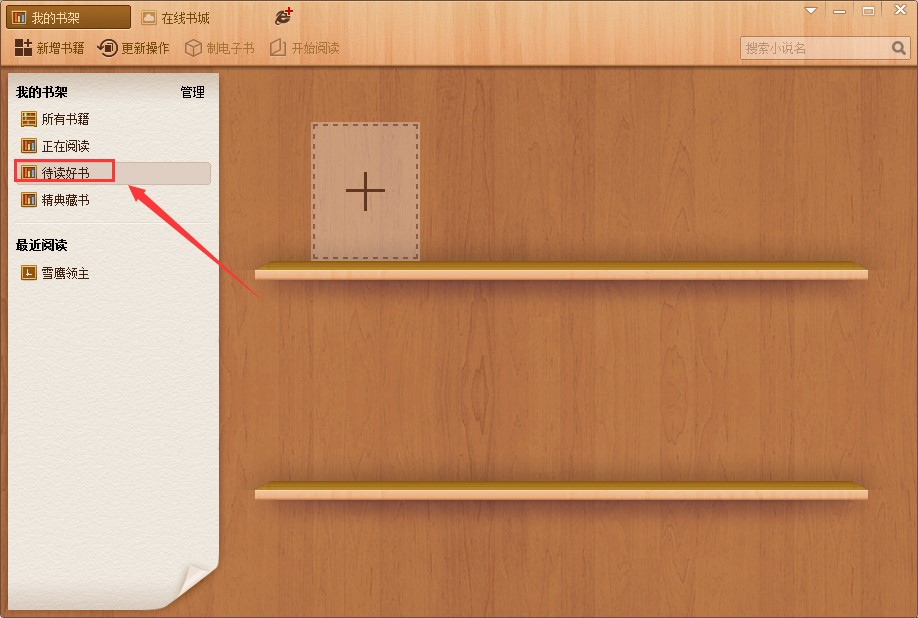
Task: Open the title bar dropdown menu arrow
Action: (811, 11)
